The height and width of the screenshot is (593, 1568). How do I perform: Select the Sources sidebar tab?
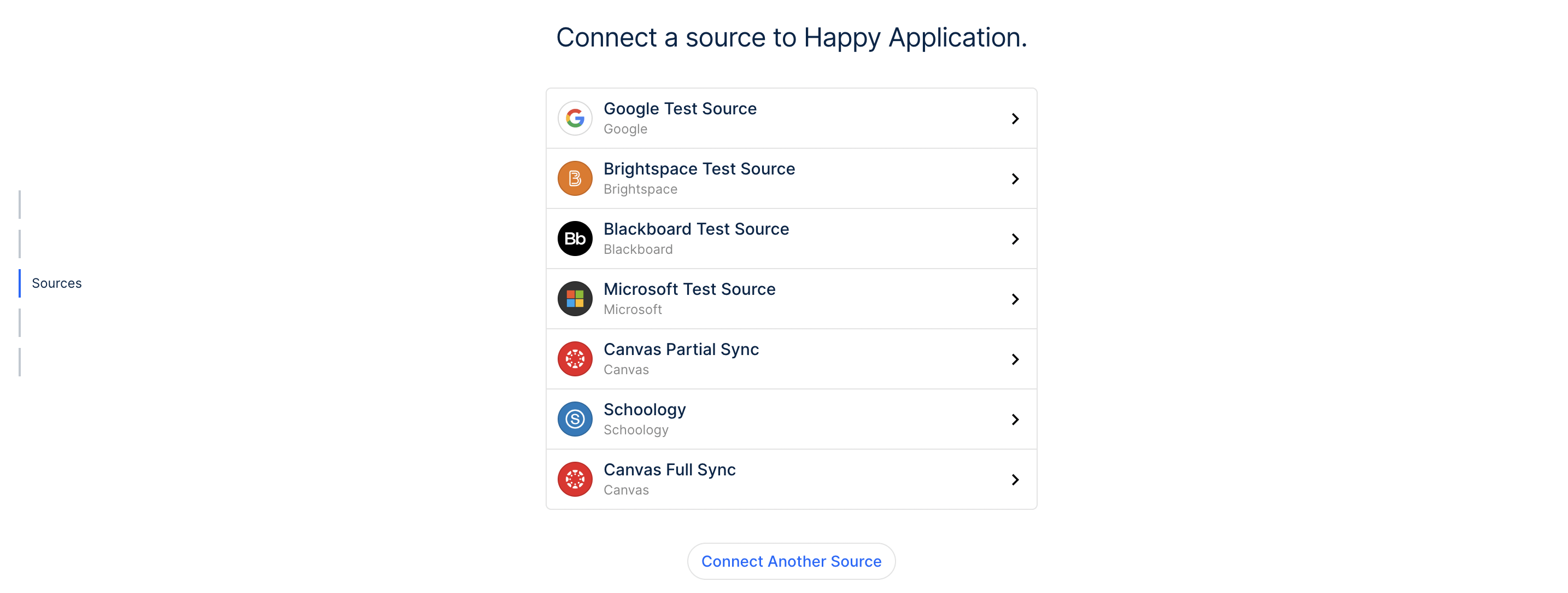[x=57, y=284]
